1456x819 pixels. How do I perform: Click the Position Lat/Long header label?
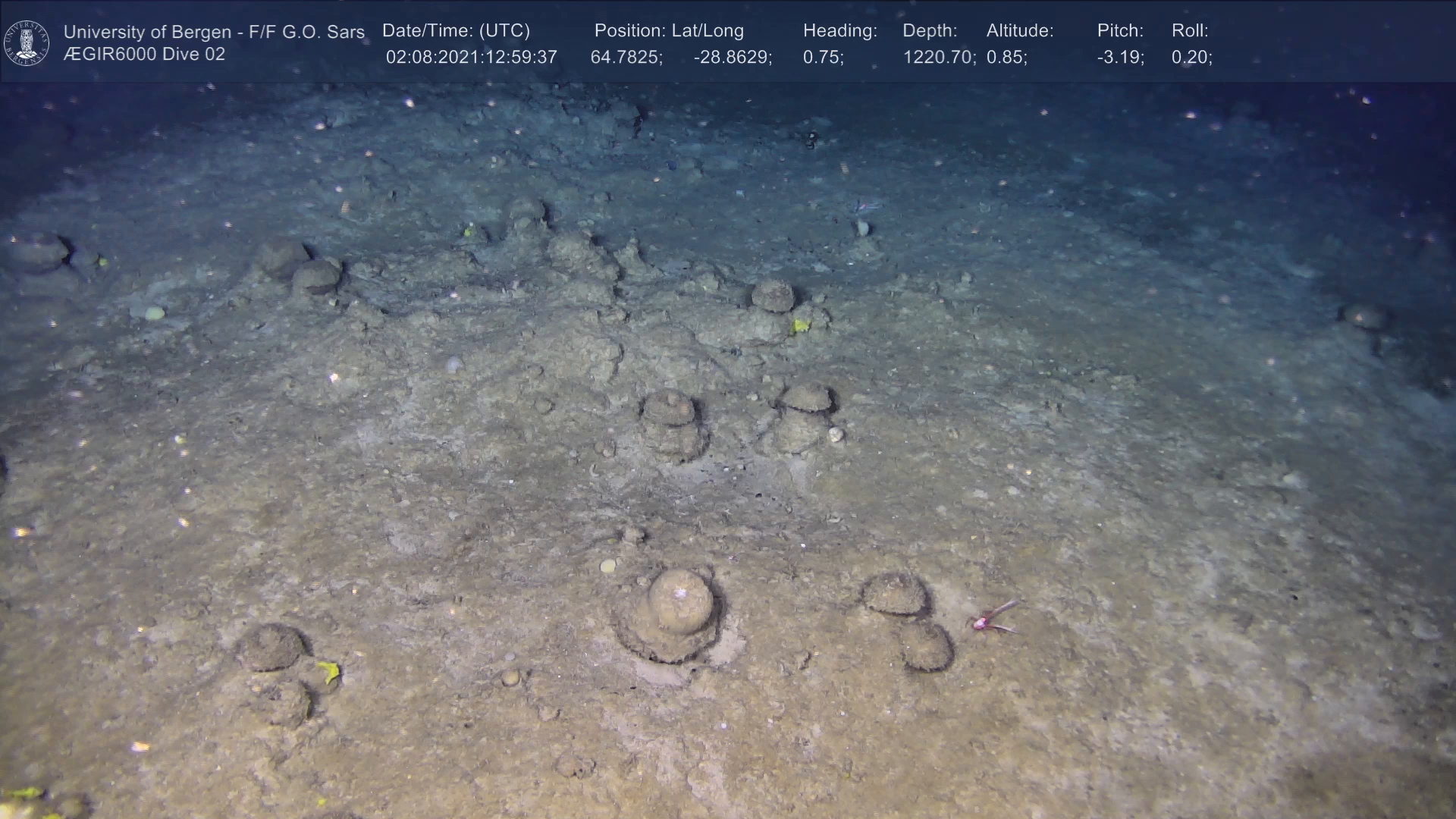click(668, 31)
